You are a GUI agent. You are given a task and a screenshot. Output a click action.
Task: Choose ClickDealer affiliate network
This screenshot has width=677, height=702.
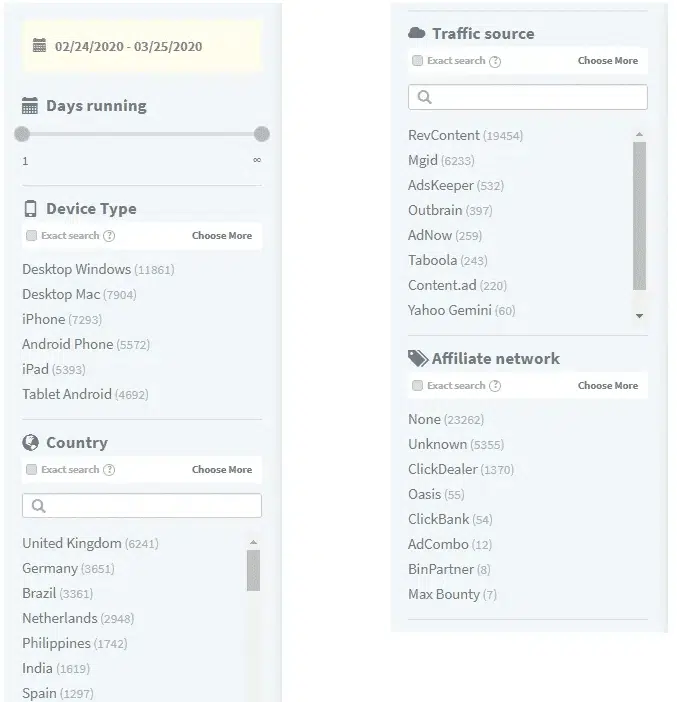pyautogui.click(x=443, y=470)
